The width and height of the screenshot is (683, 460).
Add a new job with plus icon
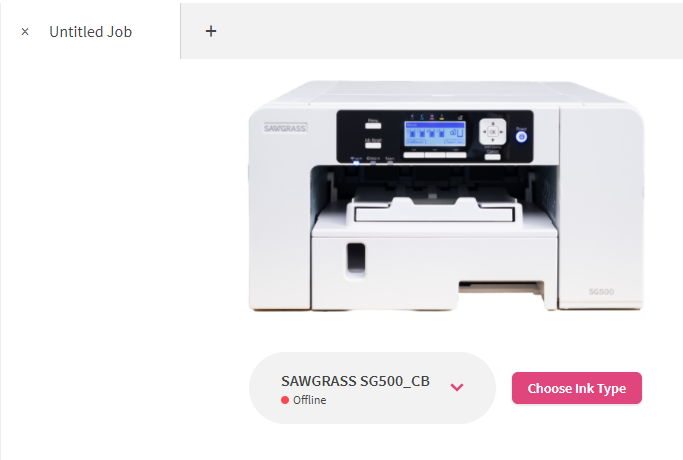point(211,31)
